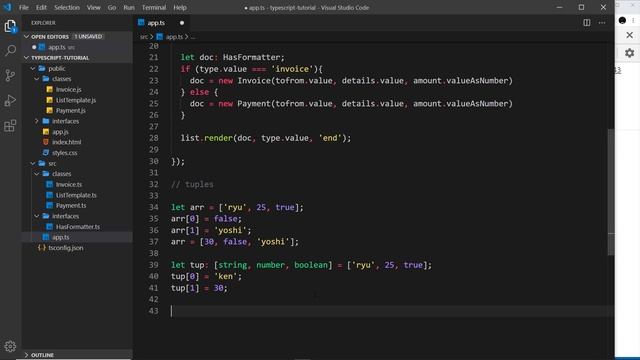Collapse the TYPESCRIPT-TUTORIAL section
This screenshot has width=640, height=360.
point(27,58)
